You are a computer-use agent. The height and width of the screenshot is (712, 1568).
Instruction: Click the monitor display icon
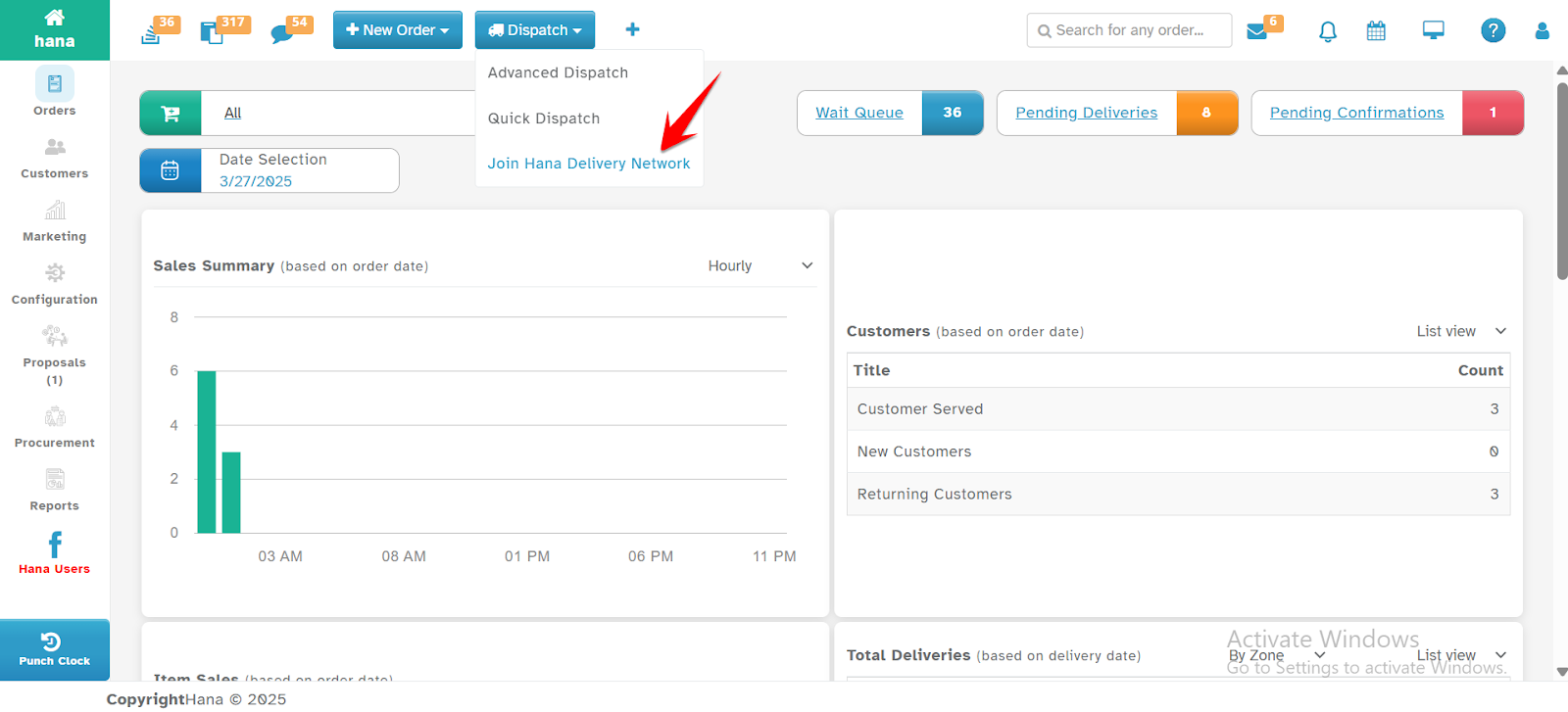coord(1434,30)
